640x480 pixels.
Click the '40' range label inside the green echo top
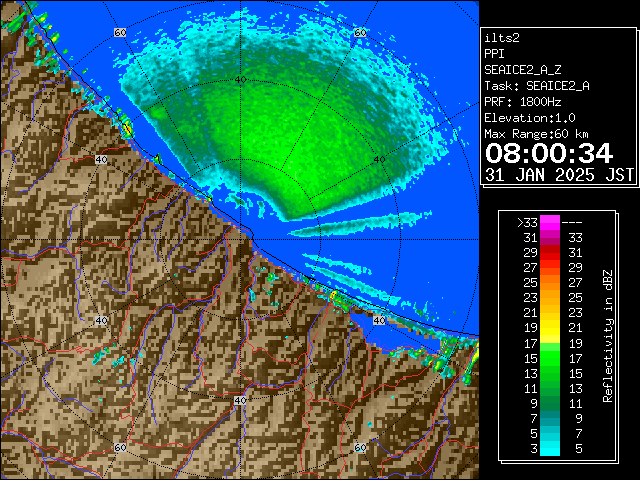point(240,80)
